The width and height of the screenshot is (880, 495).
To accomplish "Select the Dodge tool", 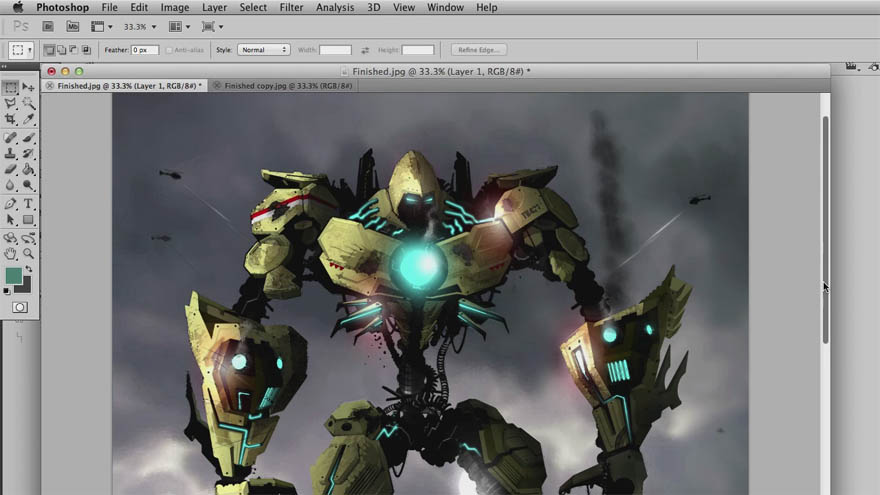I will 28,185.
